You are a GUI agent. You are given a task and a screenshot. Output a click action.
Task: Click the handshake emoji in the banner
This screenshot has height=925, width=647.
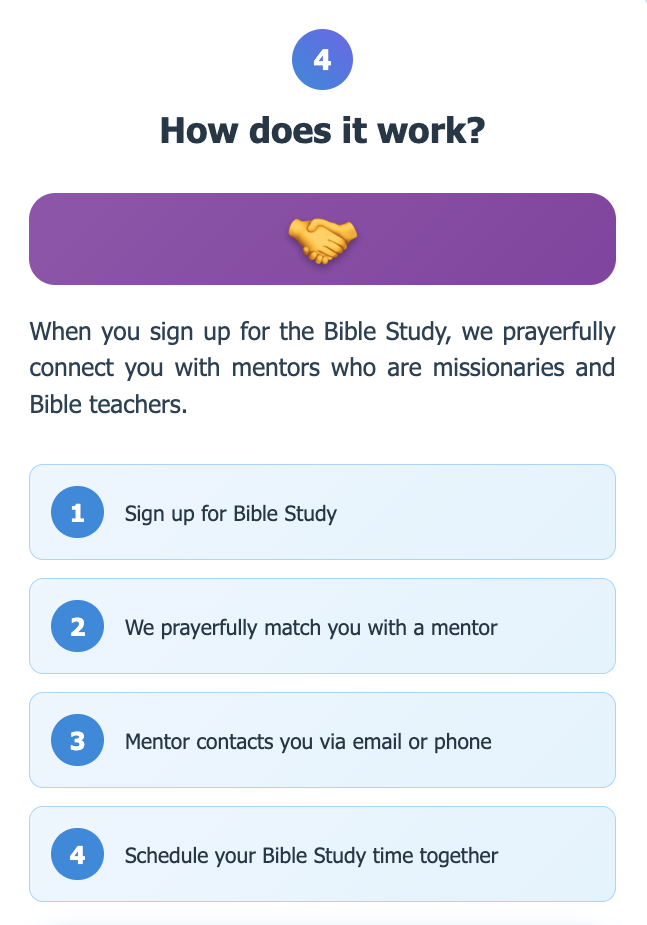[x=323, y=240]
